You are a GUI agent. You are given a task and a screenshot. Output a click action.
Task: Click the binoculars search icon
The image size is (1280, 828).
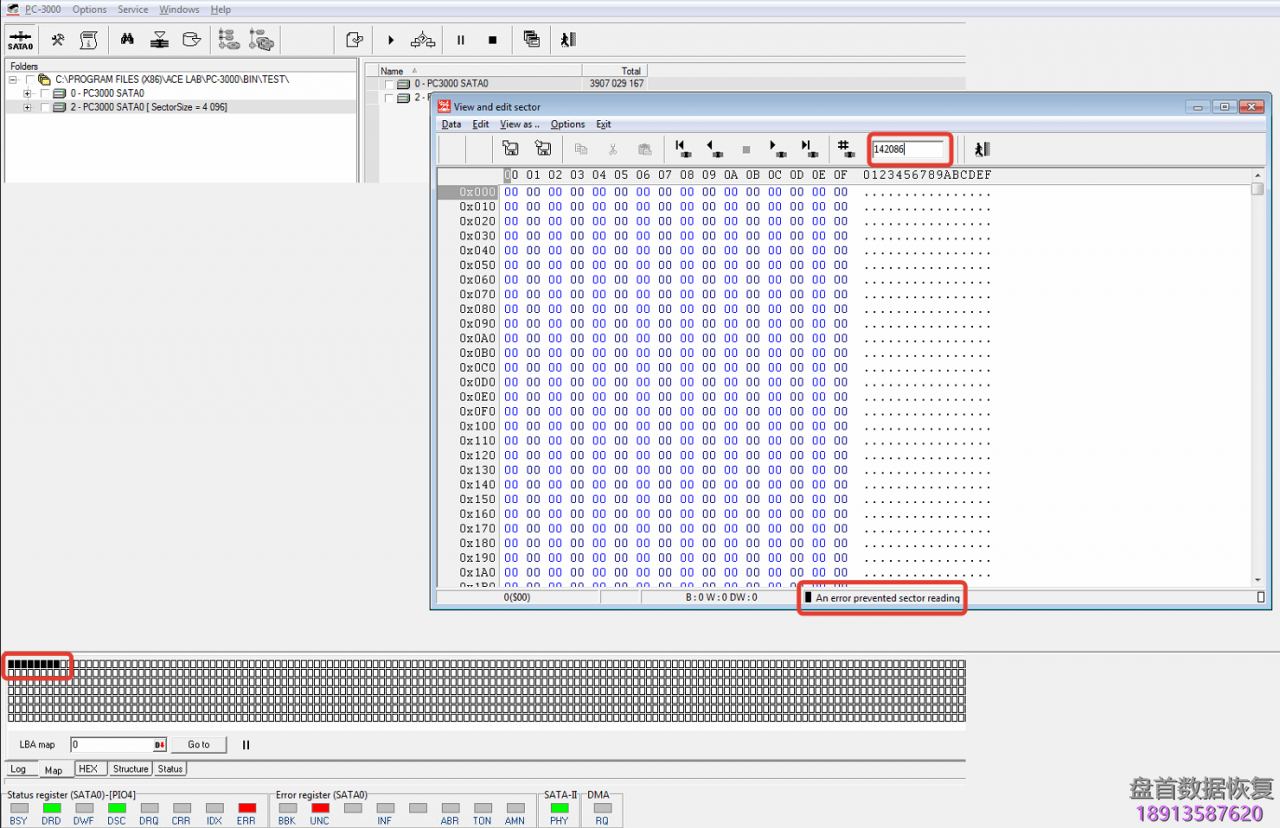coord(127,40)
